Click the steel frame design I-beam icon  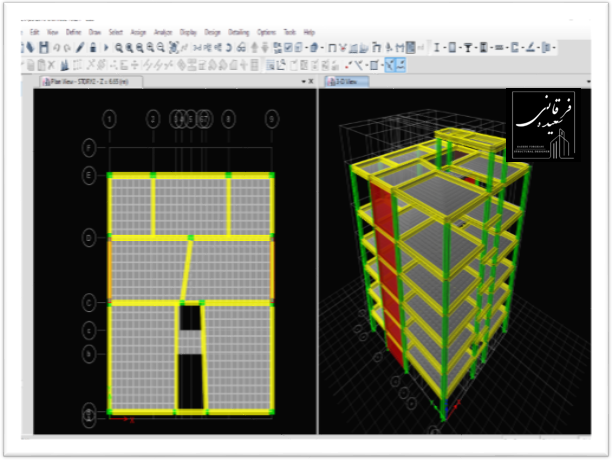pos(438,47)
